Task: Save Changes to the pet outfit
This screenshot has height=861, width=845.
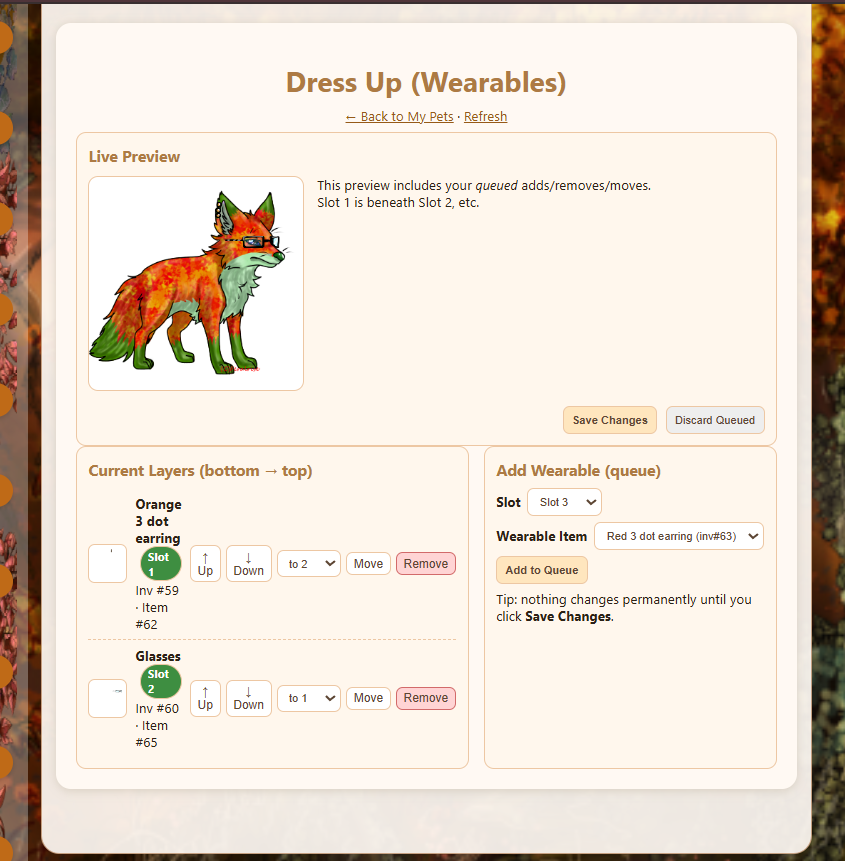Action: click(x=610, y=420)
